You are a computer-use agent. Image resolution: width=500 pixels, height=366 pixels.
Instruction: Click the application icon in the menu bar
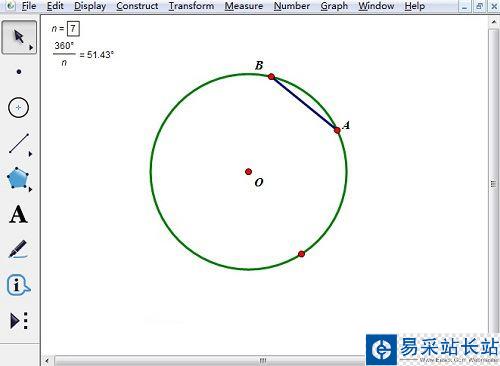tap(11, 6)
